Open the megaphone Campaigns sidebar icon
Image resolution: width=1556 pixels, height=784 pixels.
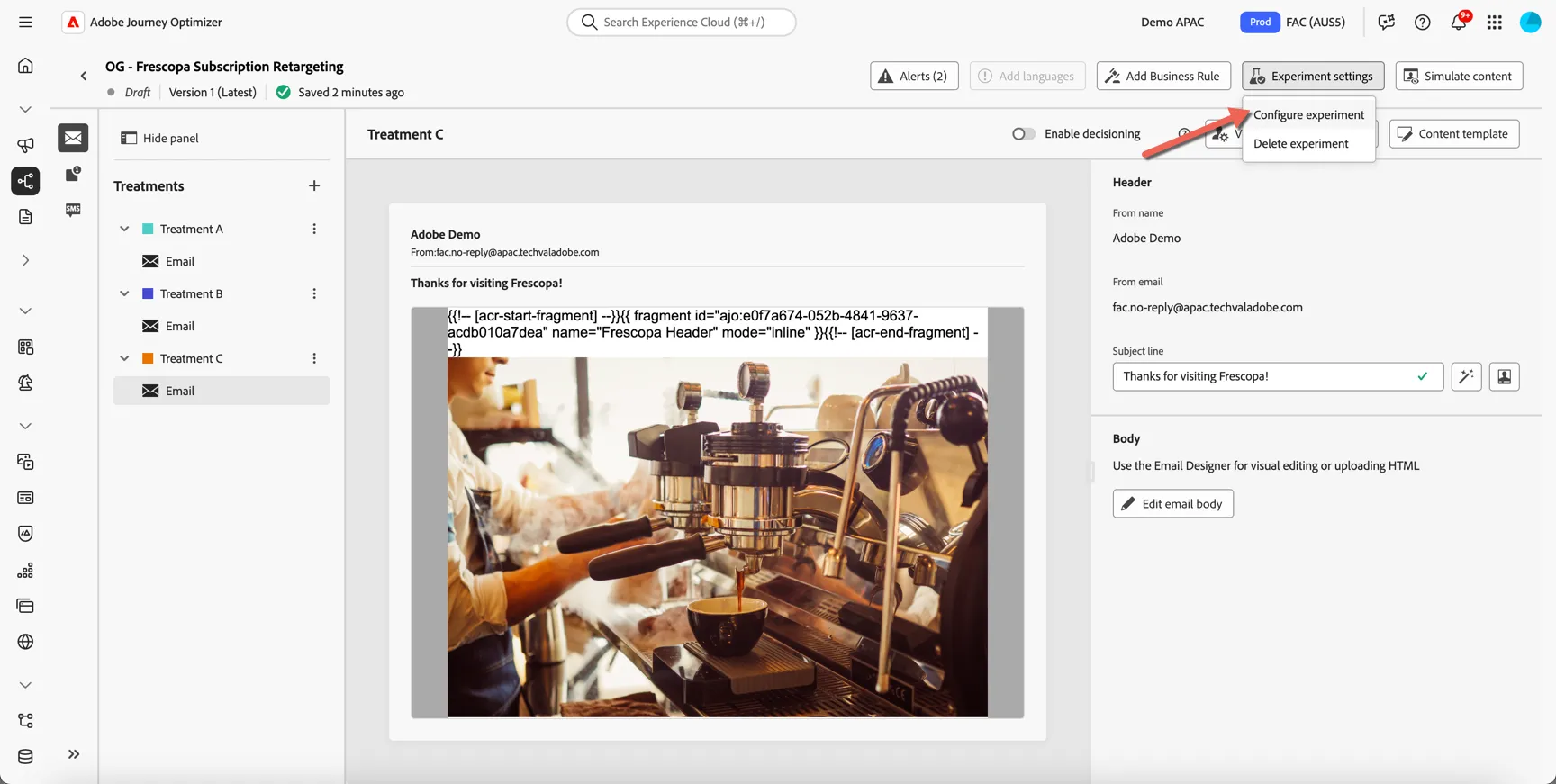(x=25, y=145)
